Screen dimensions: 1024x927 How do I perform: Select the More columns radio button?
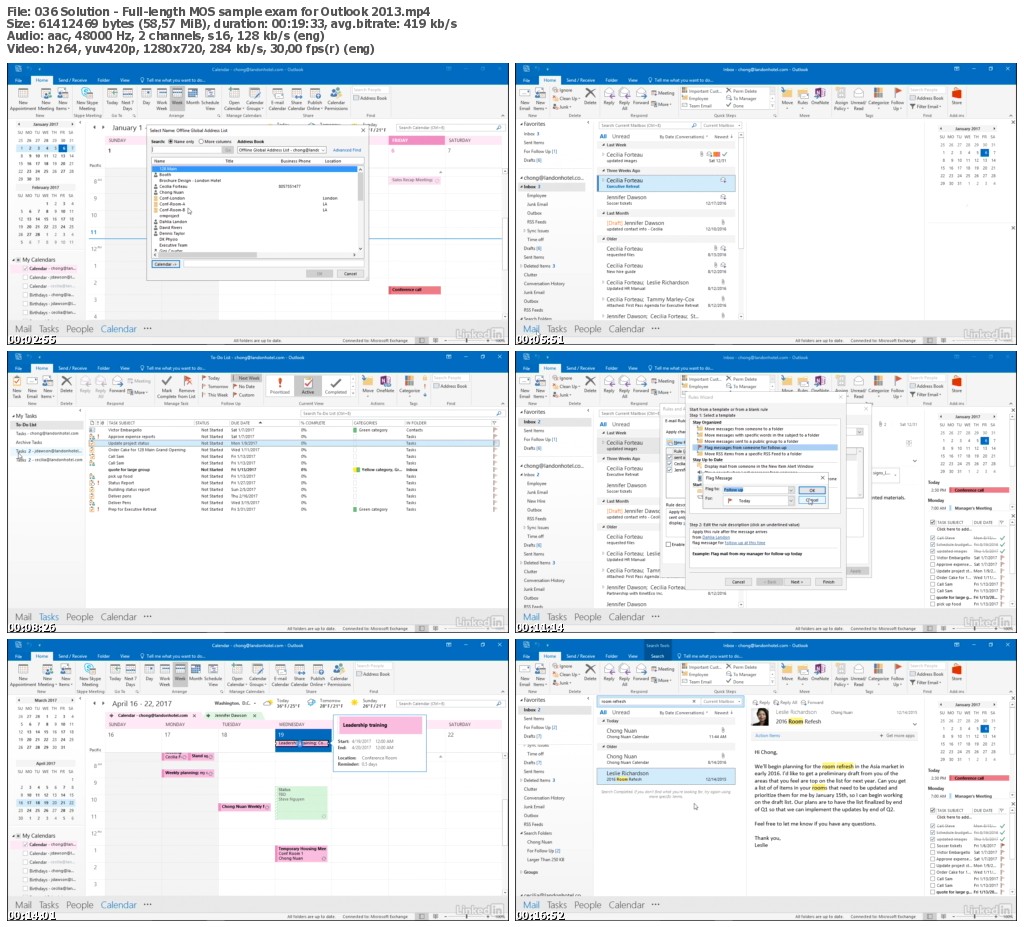click(201, 141)
